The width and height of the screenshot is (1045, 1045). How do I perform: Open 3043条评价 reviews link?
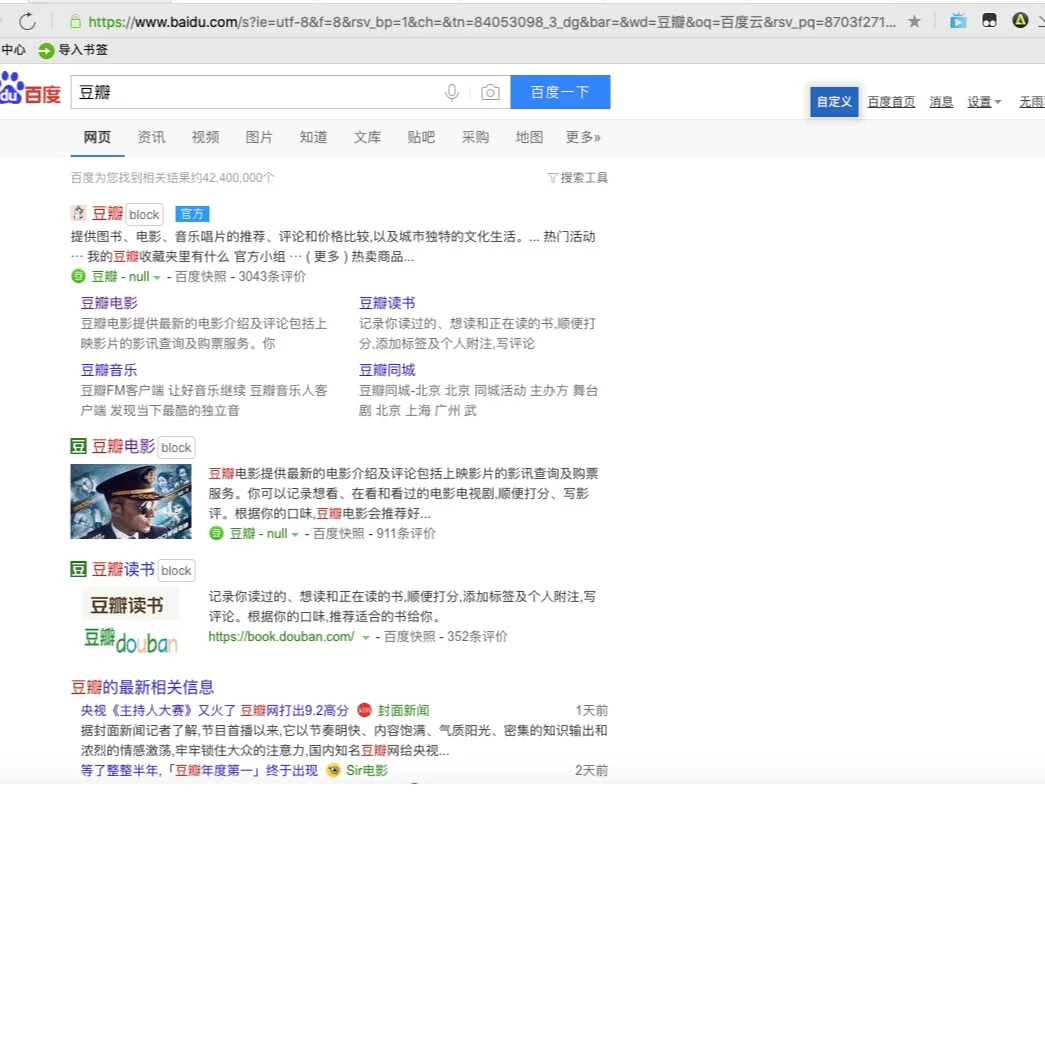[x=272, y=277]
